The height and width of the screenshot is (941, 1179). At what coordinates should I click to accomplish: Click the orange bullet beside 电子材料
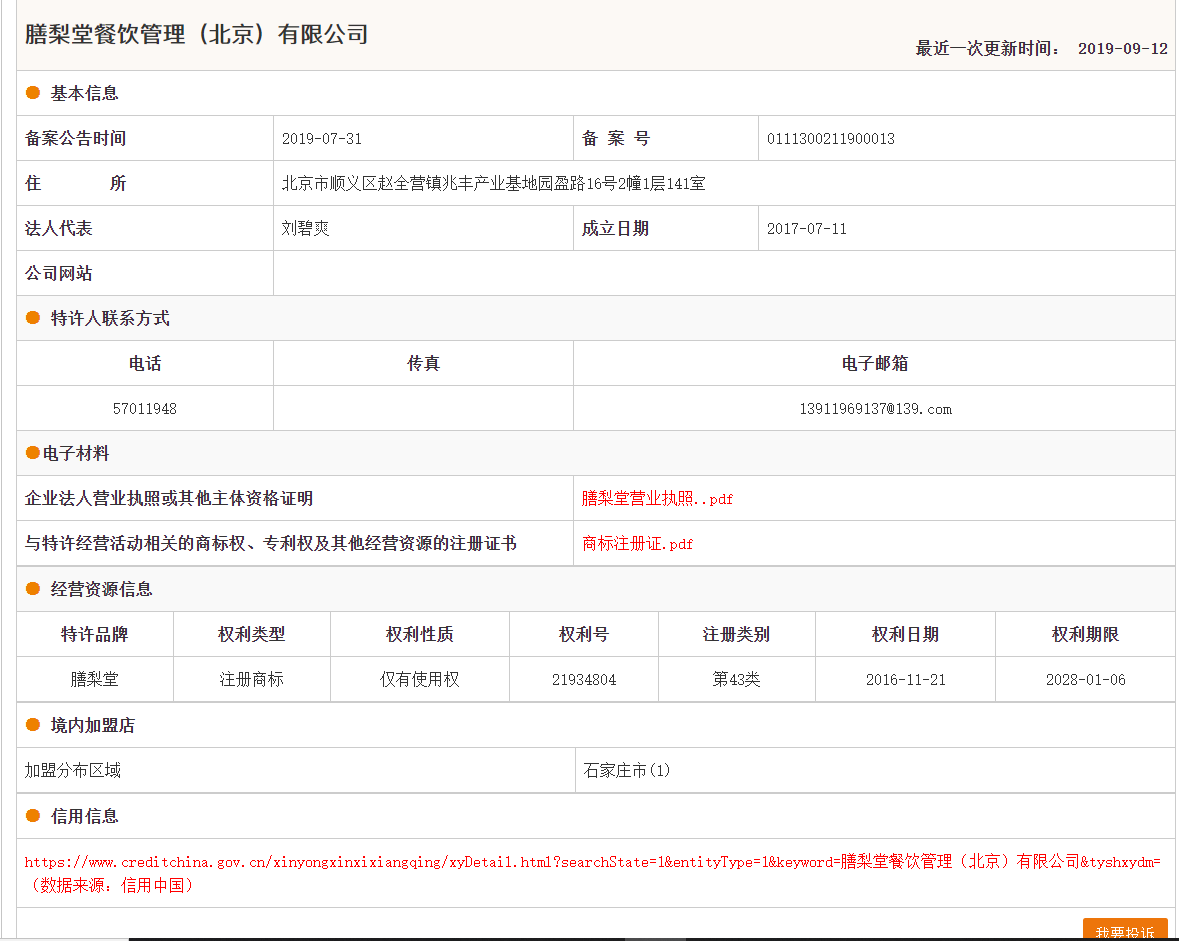(x=33, y=453)
